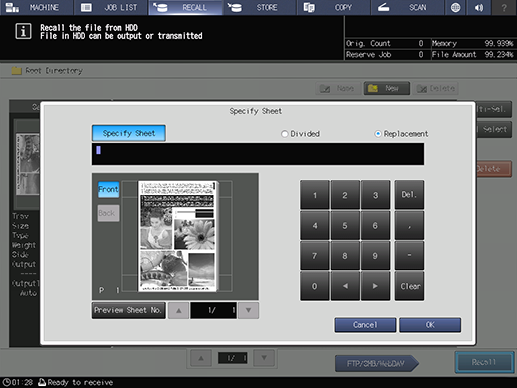Click the Preview Sheet No. button

[x=129, y=310]
